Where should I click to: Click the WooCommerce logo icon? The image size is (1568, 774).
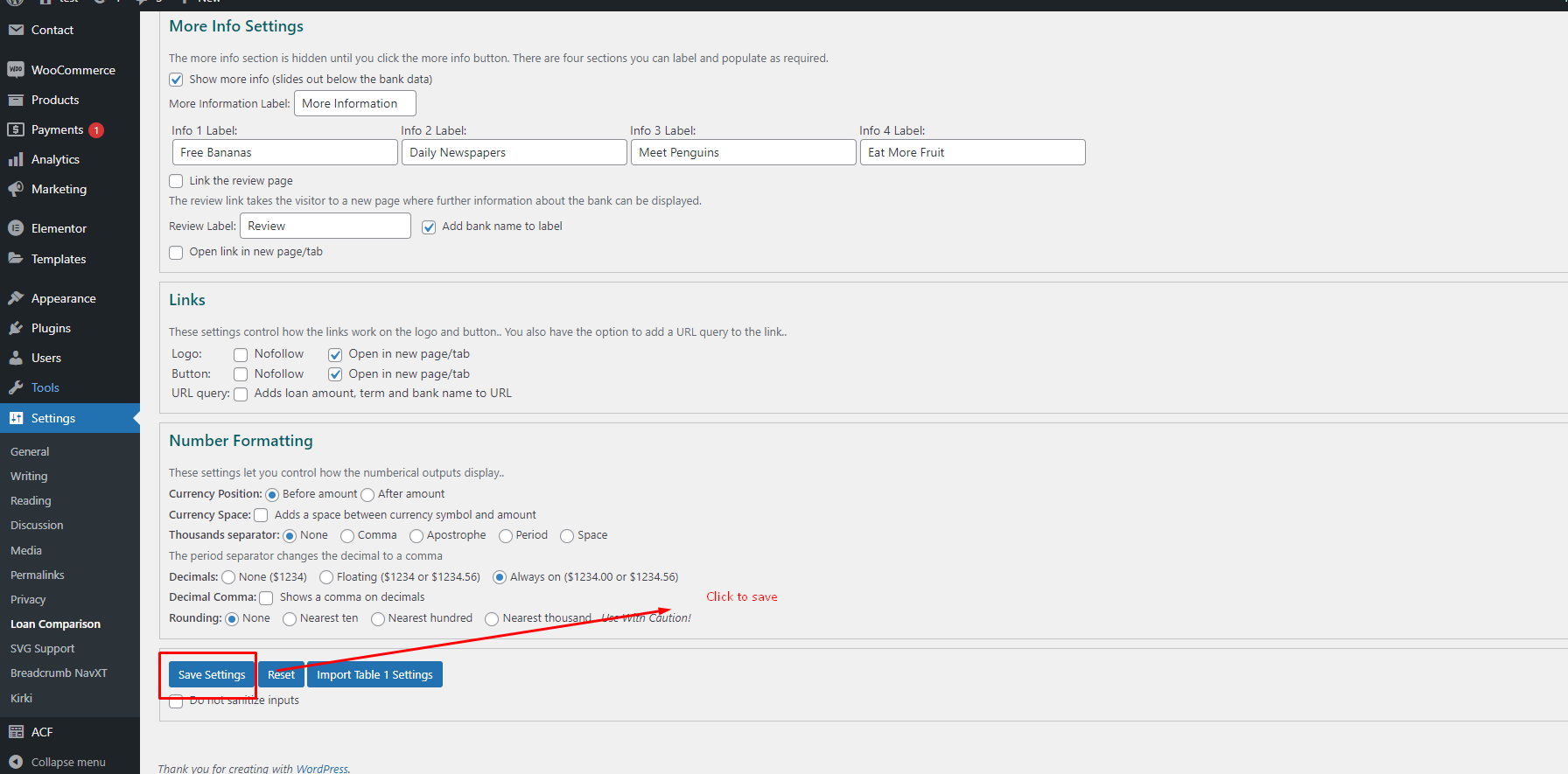point(16,70)
